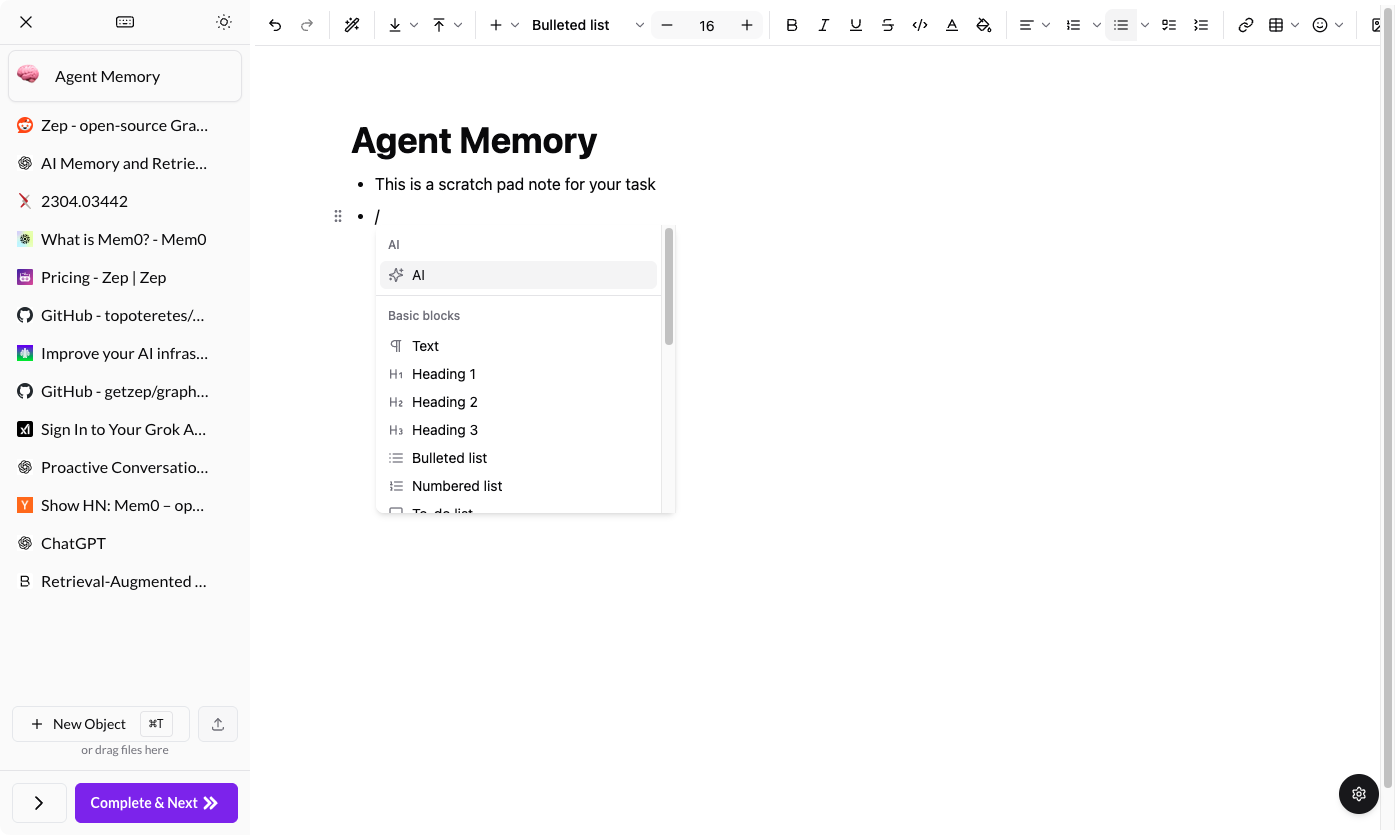Select the Agent Memory note
The image size is (1400, 835).
[125, 76]
